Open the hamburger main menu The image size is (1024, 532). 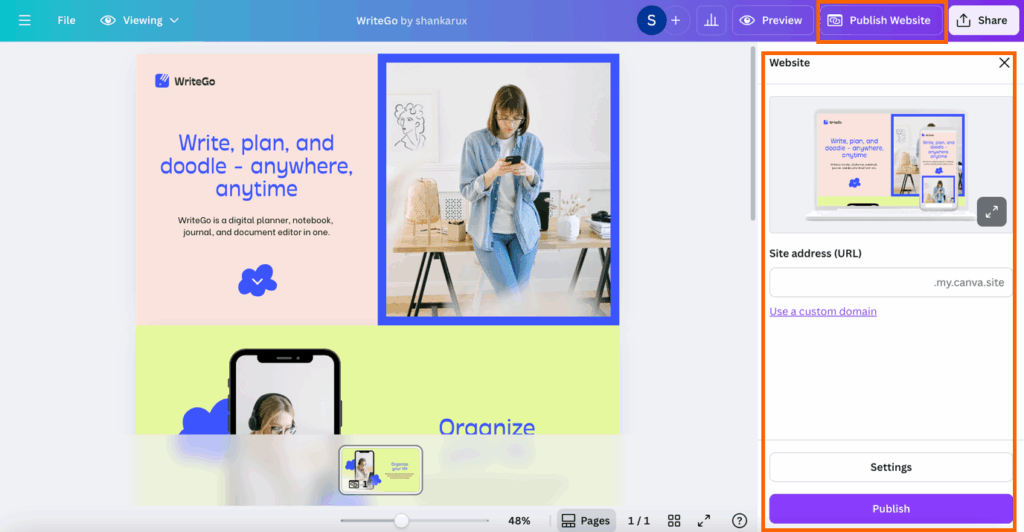point(24,20)
